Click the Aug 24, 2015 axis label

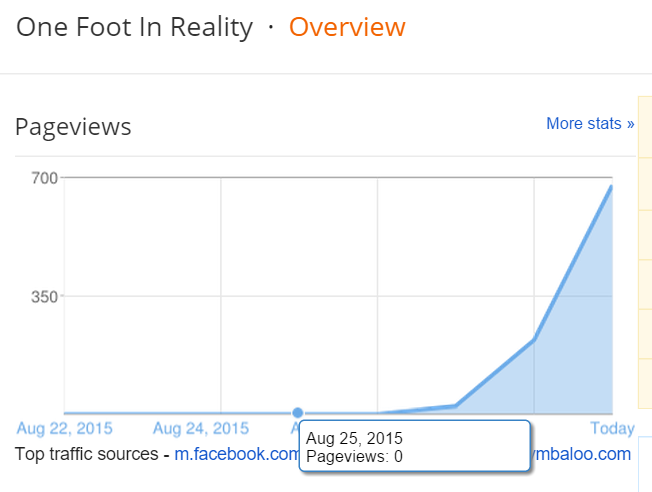(x=201, y=428)
